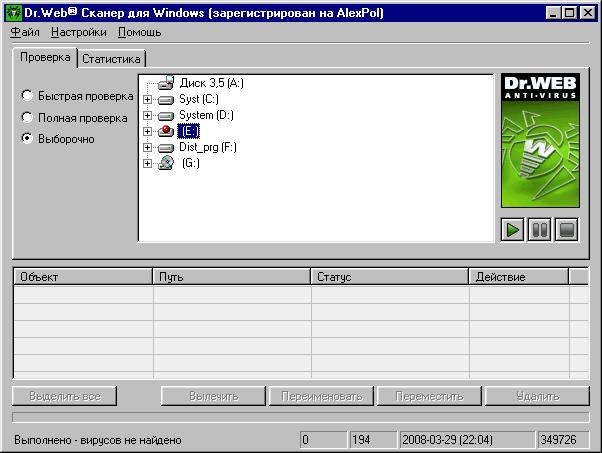Select the Диск 3,5 (A:) tree label
The image size is (602, 453).
pos(212,83)
